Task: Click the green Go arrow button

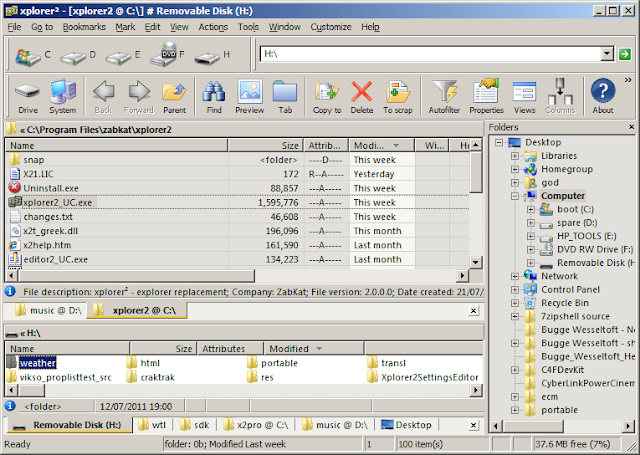Action: 624,54
